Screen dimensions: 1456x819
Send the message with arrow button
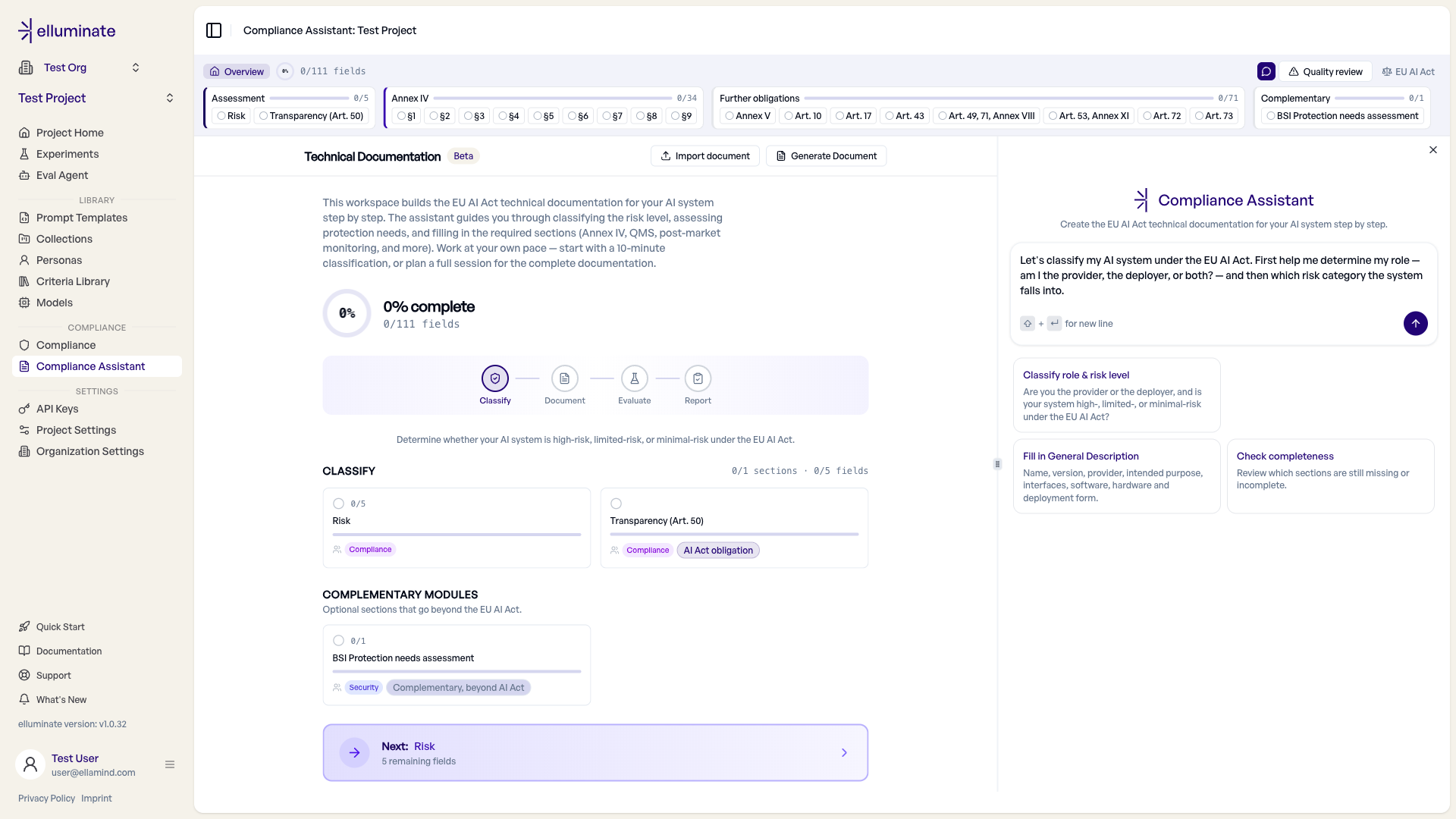(1415, 323)
